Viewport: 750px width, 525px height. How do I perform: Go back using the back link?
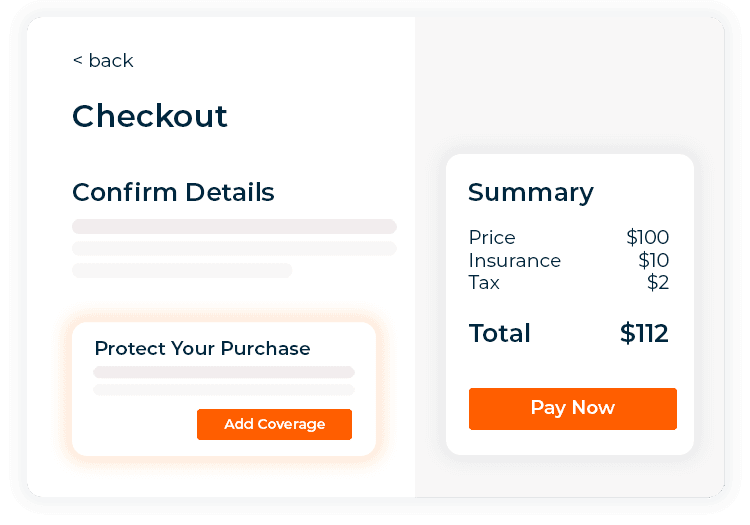(103, 61)
